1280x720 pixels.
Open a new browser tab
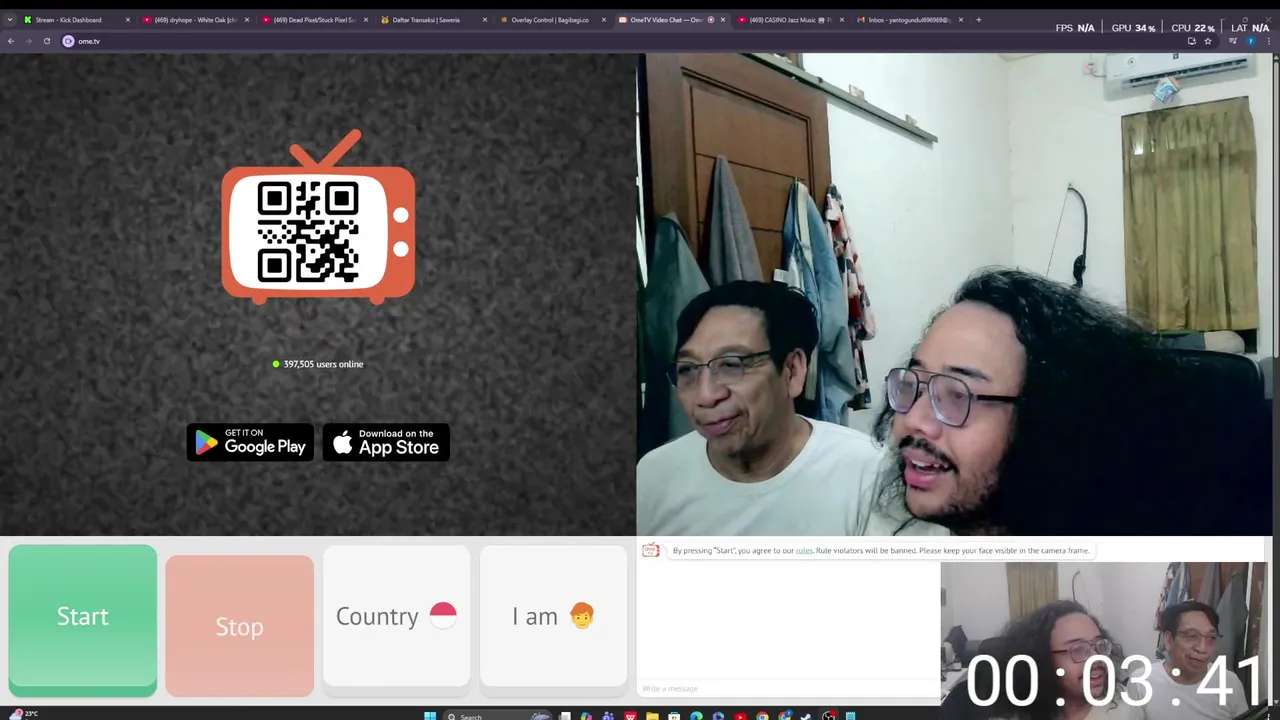pos(979,20)
